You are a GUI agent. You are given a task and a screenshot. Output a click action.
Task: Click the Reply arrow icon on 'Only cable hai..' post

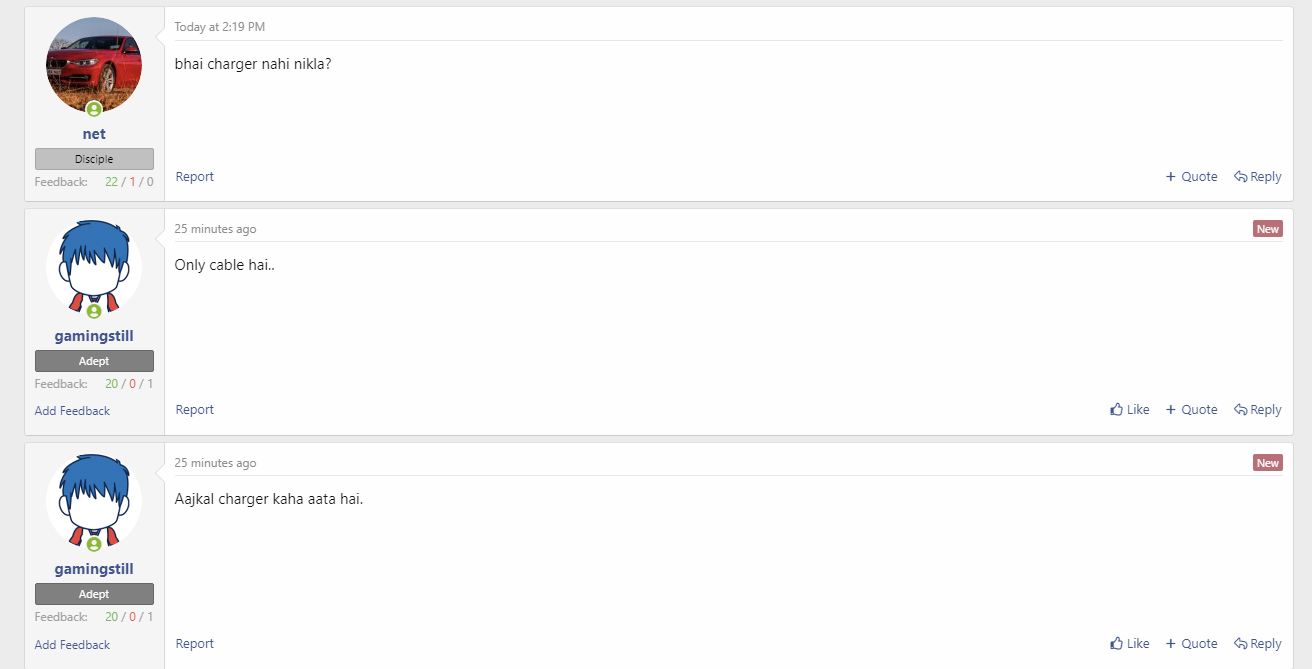point(1240,409)
